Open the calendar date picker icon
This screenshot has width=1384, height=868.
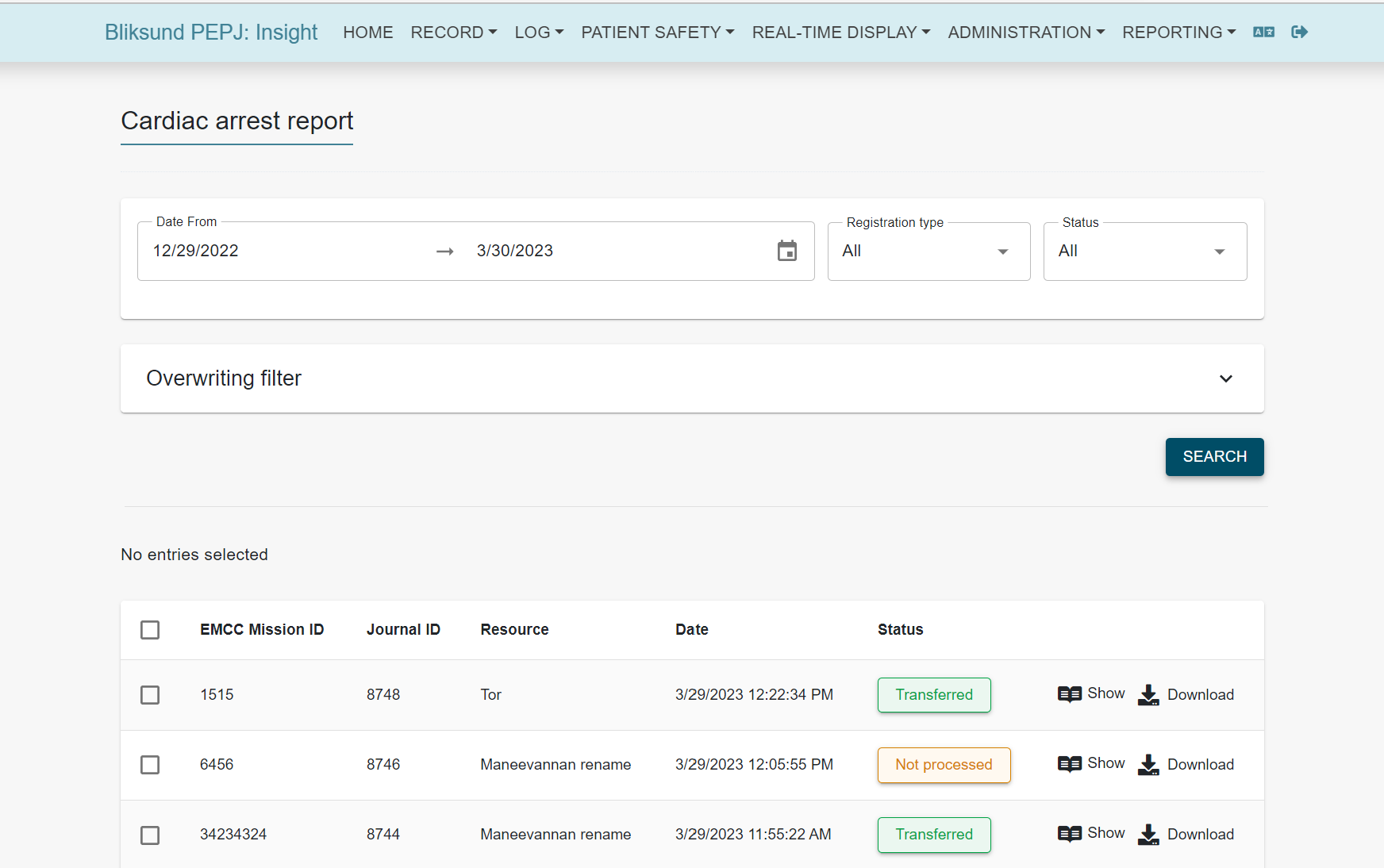787,251
